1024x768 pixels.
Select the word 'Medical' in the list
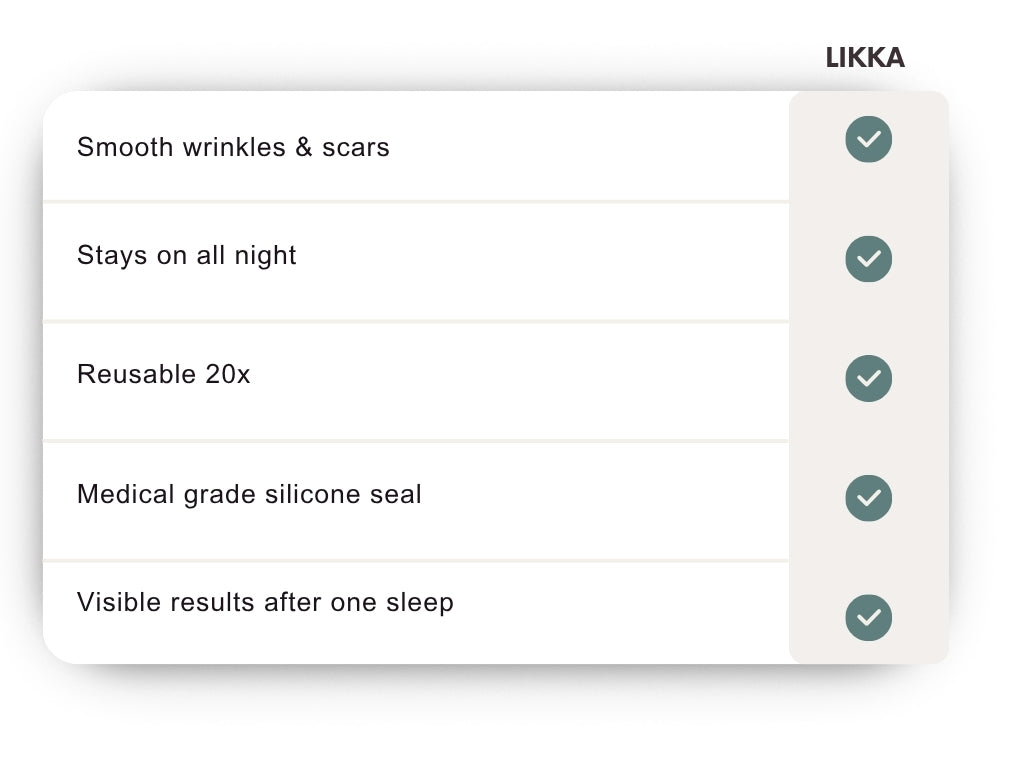125,494
